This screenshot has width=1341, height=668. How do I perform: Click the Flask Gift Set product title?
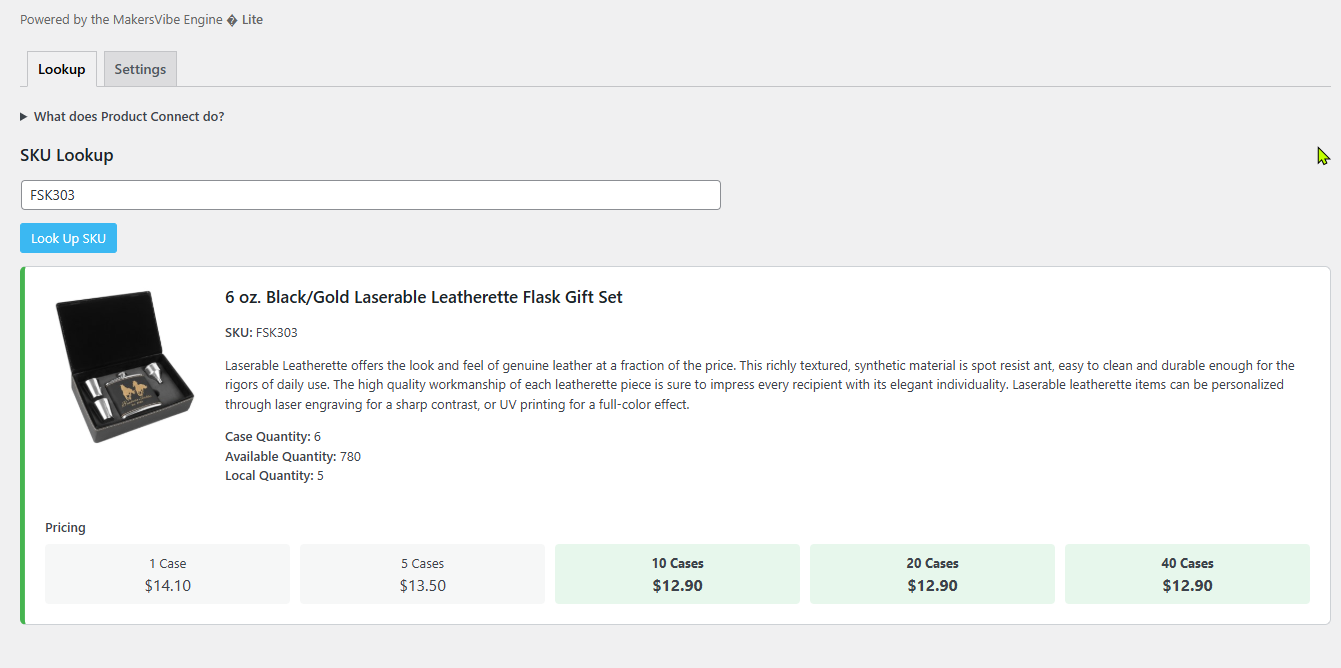tap(424, 297)
